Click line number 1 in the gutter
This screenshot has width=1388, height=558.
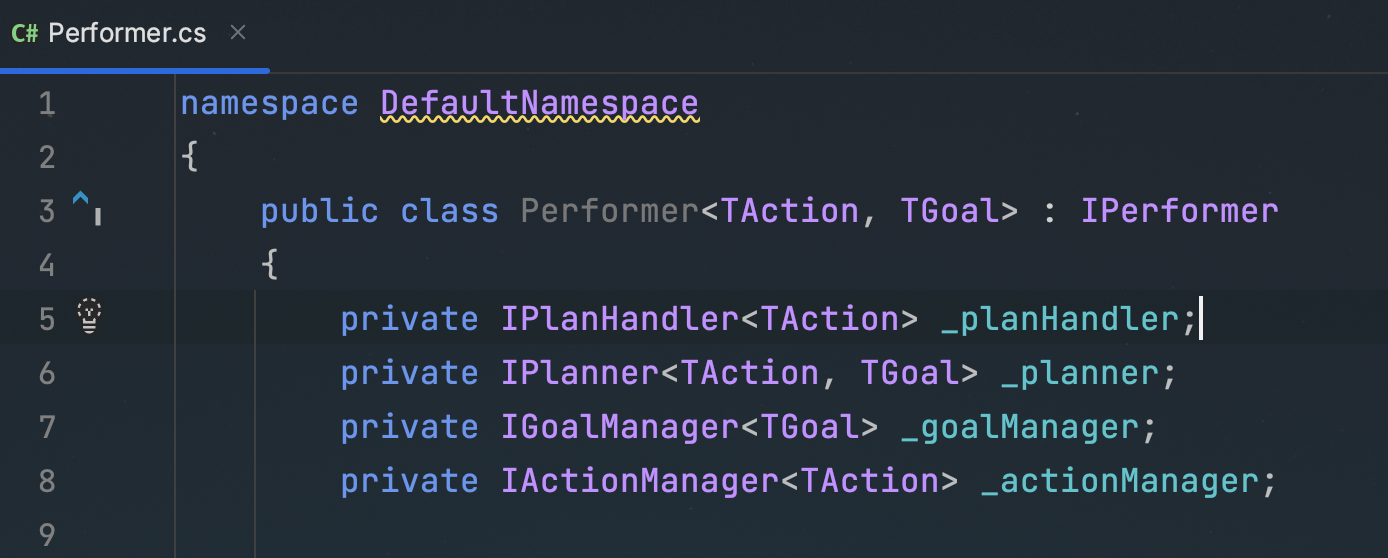(47, 103)
